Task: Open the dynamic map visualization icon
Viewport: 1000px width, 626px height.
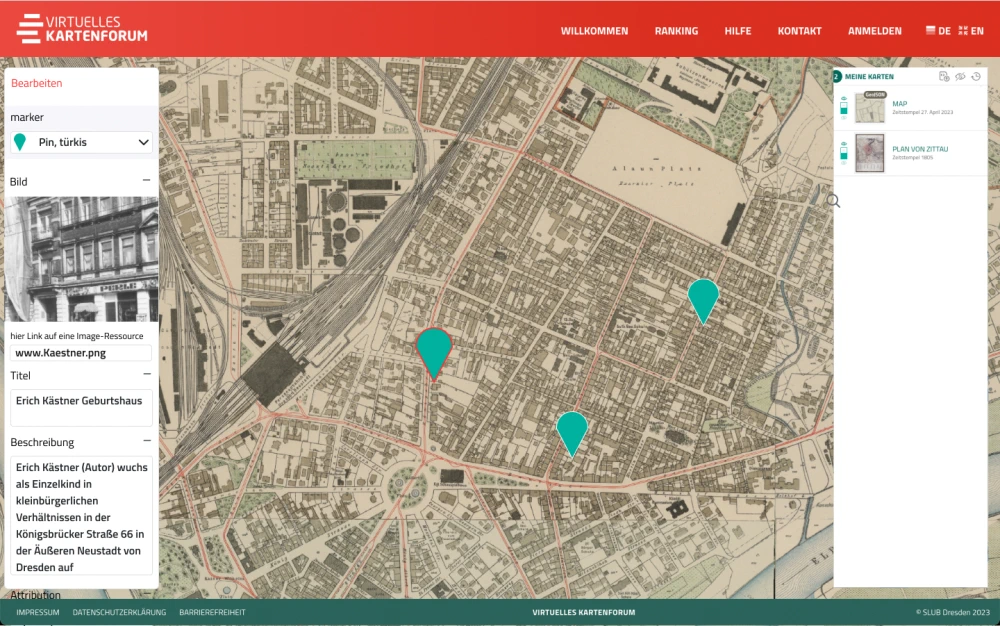Action: tap(944, 76)
